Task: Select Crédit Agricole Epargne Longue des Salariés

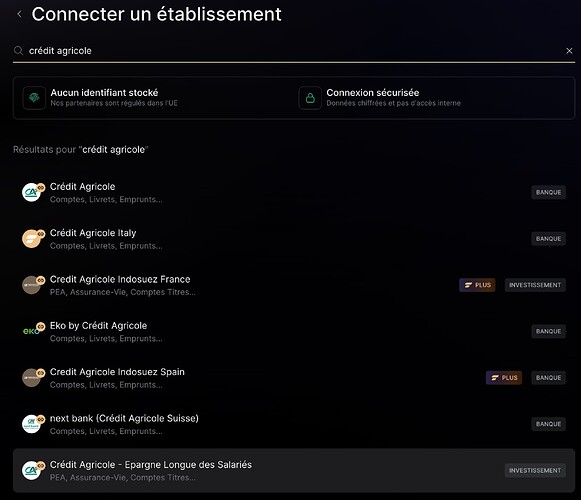Action: (294, 470)
